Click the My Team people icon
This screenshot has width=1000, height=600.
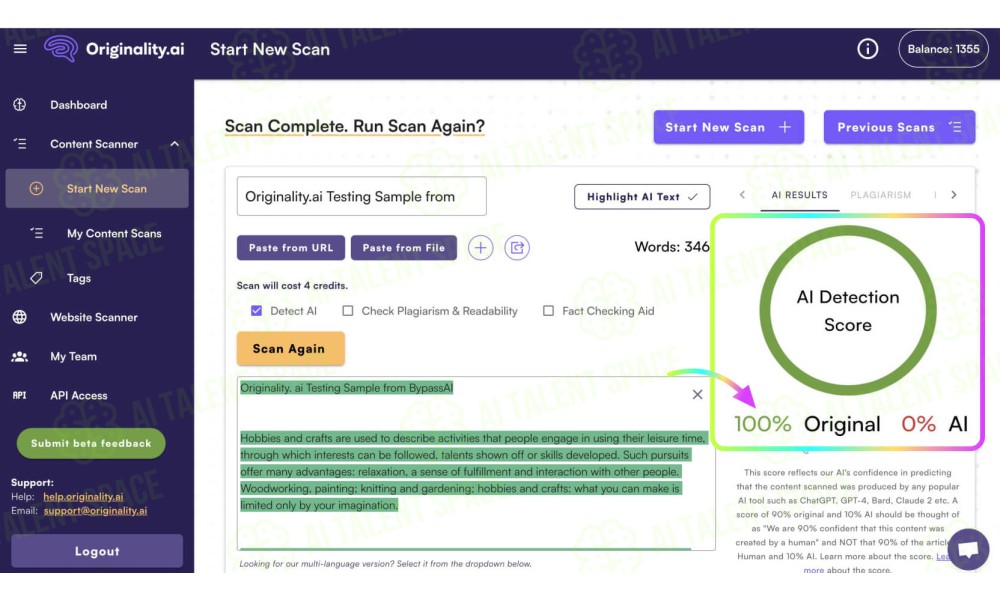click(20, 356)
